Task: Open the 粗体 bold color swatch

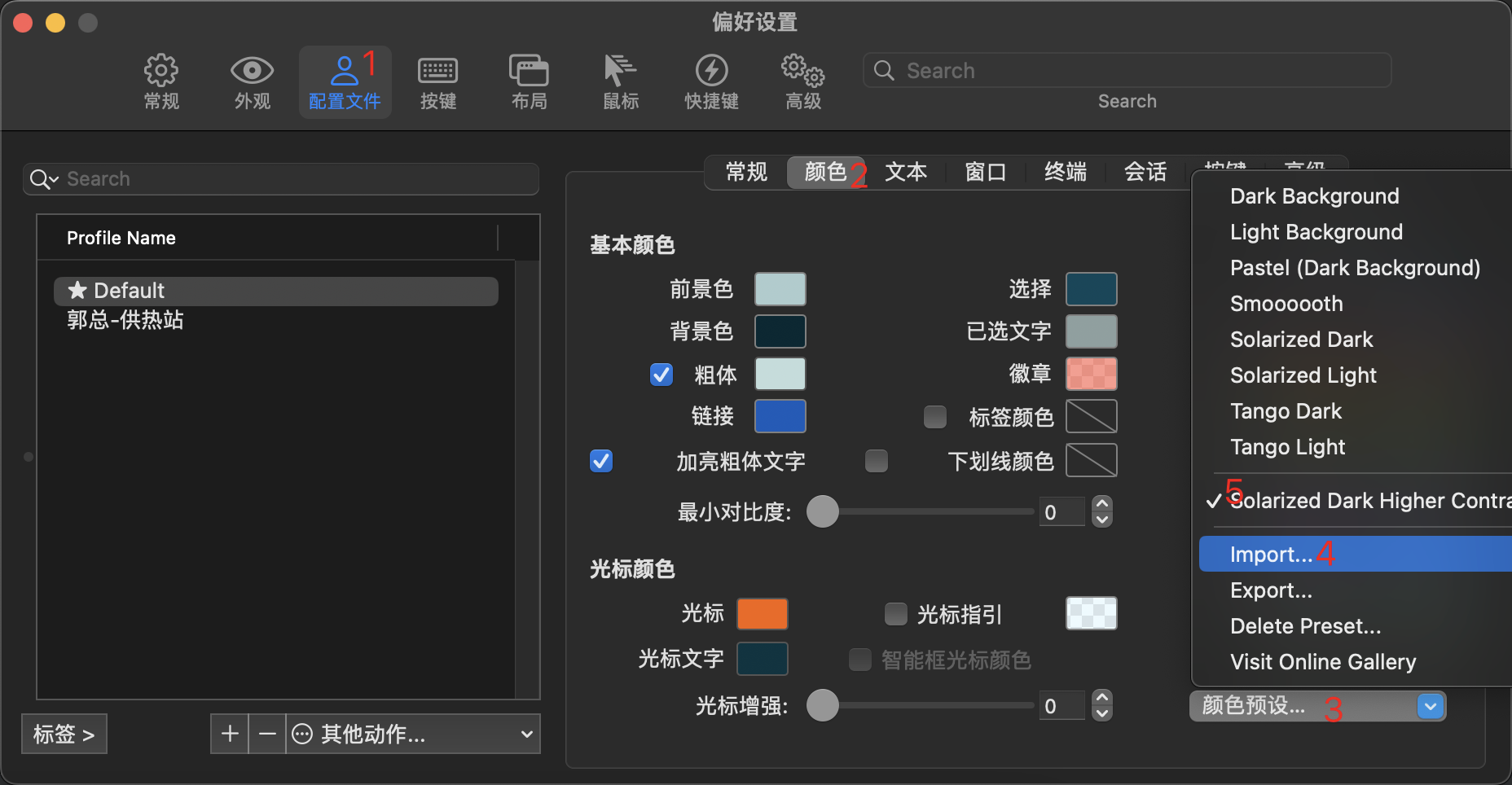Action: [780, 374]
